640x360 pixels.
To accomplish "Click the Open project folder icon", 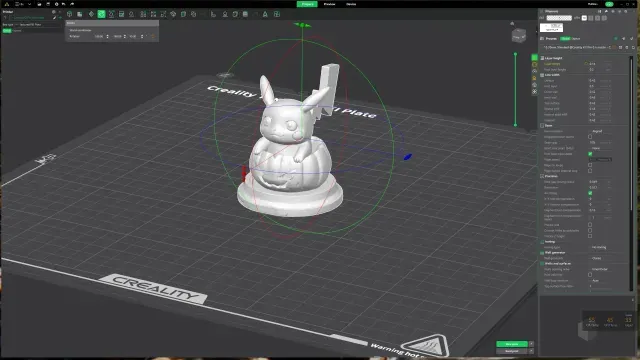I will 39,4.
